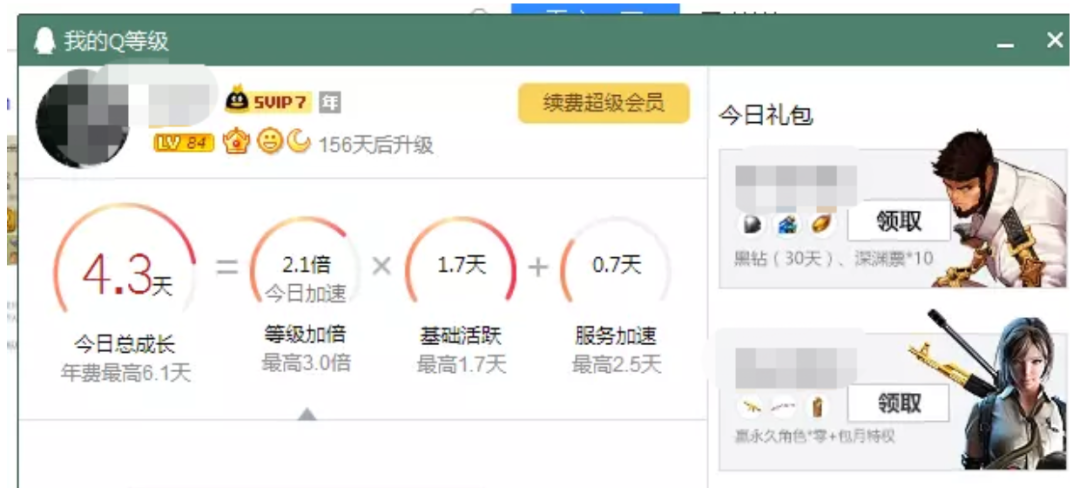Click the 156天后升级 text
1080x488 pixels.
[x=375, y=145]
